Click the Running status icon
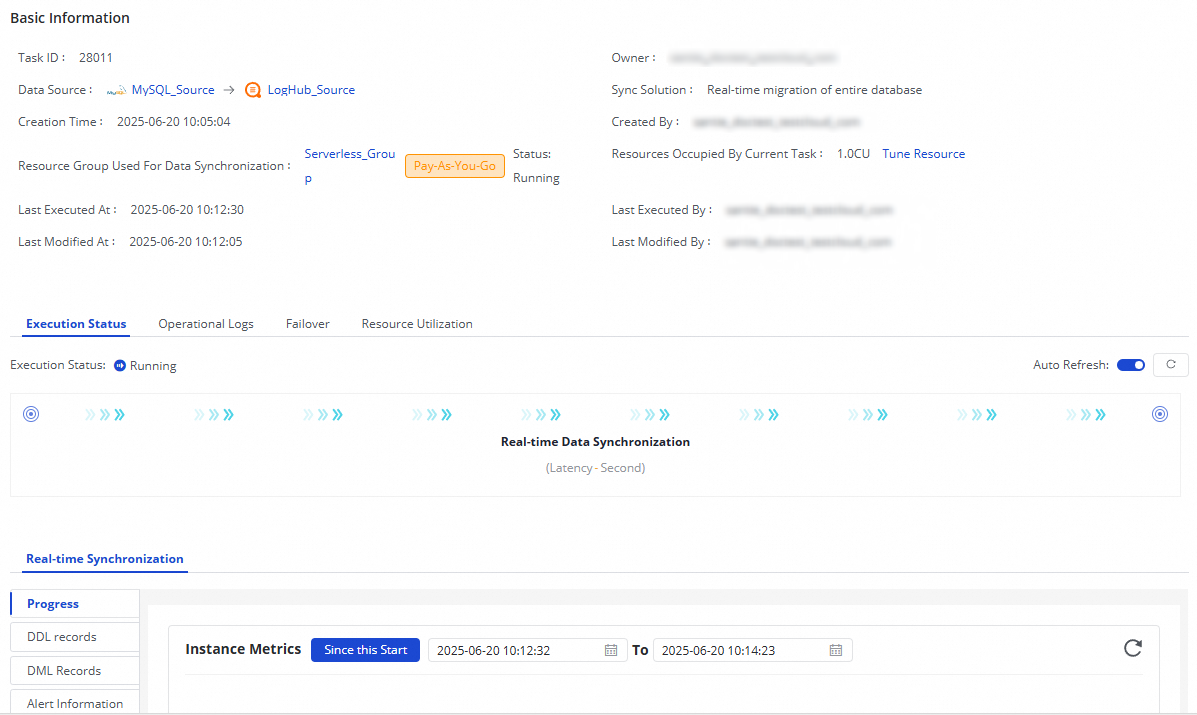The image size is (1197, 715). [x=120, y=366]
